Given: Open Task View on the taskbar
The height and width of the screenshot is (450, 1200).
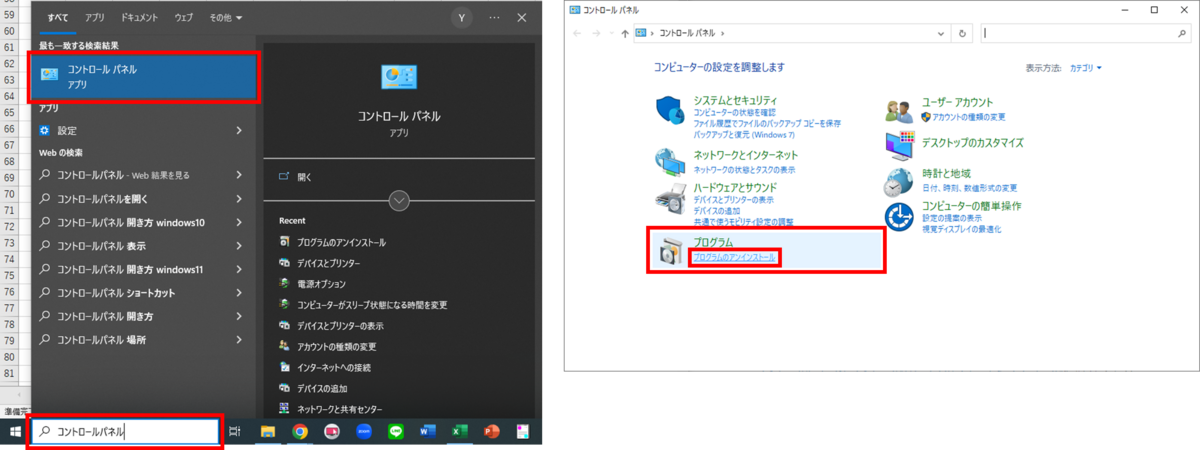Looking at the screenshot, I should pyautogui.click(x=235, y=431).
